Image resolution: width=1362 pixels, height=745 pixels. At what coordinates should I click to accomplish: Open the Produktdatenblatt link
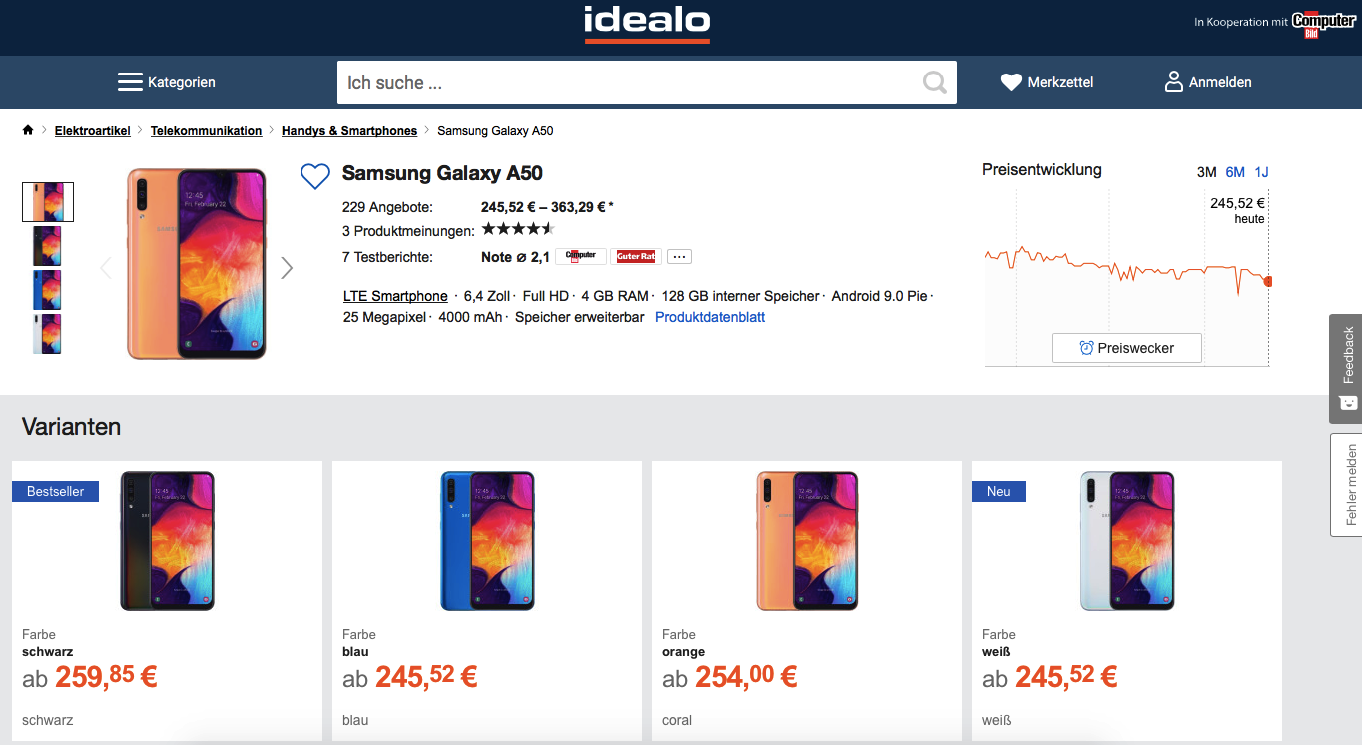click(709, 316)
